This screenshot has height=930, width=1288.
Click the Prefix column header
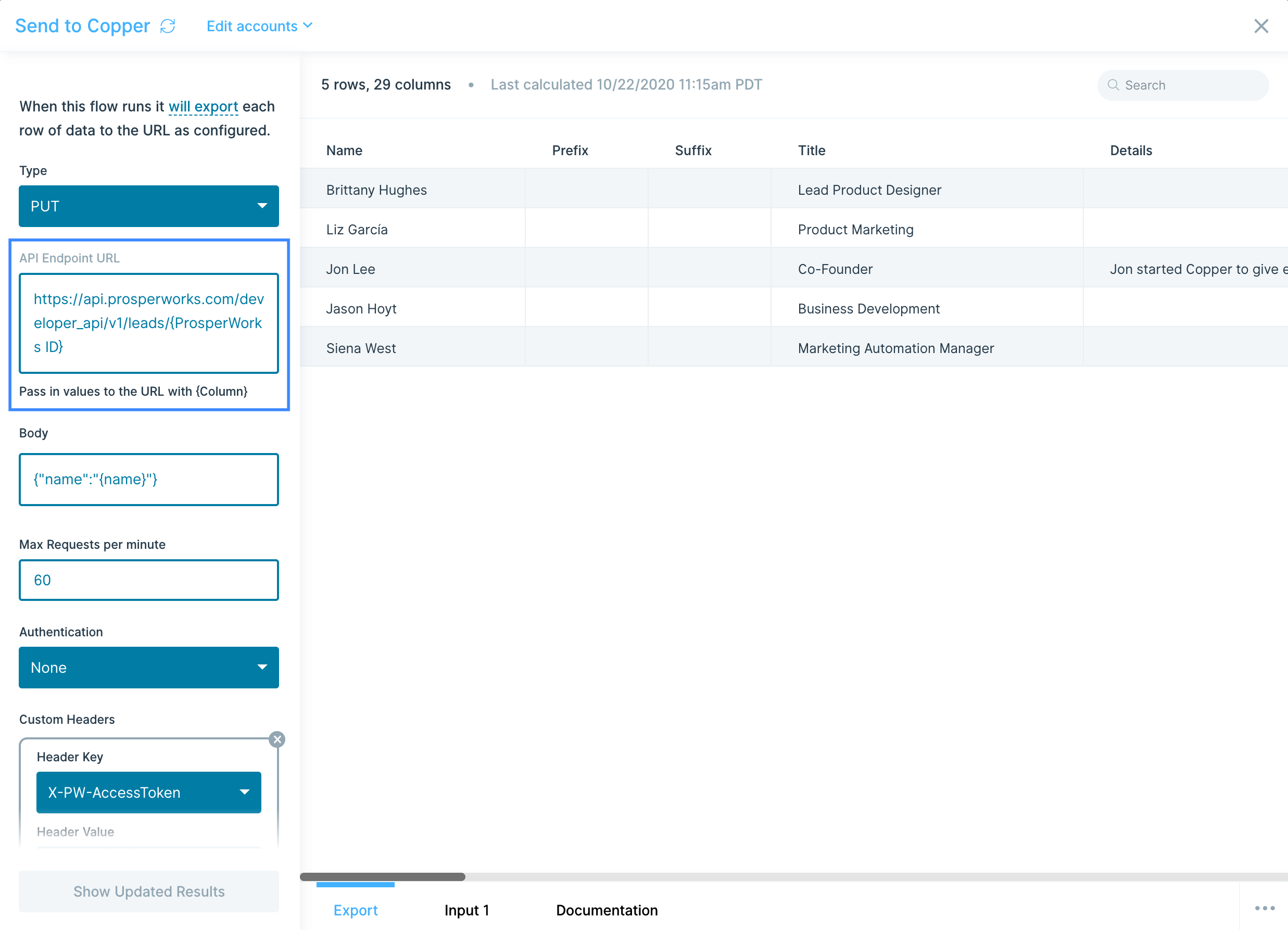click(570, 150)
